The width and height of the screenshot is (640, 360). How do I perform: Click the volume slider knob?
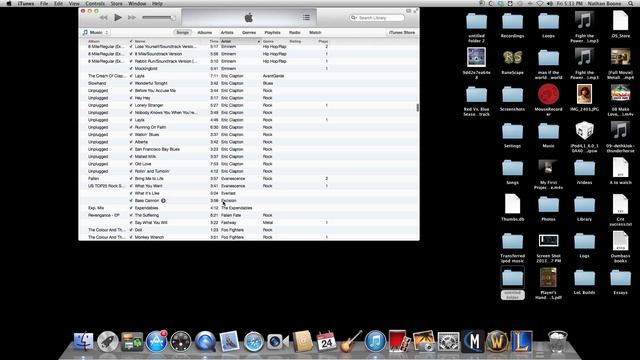(173, 18)
